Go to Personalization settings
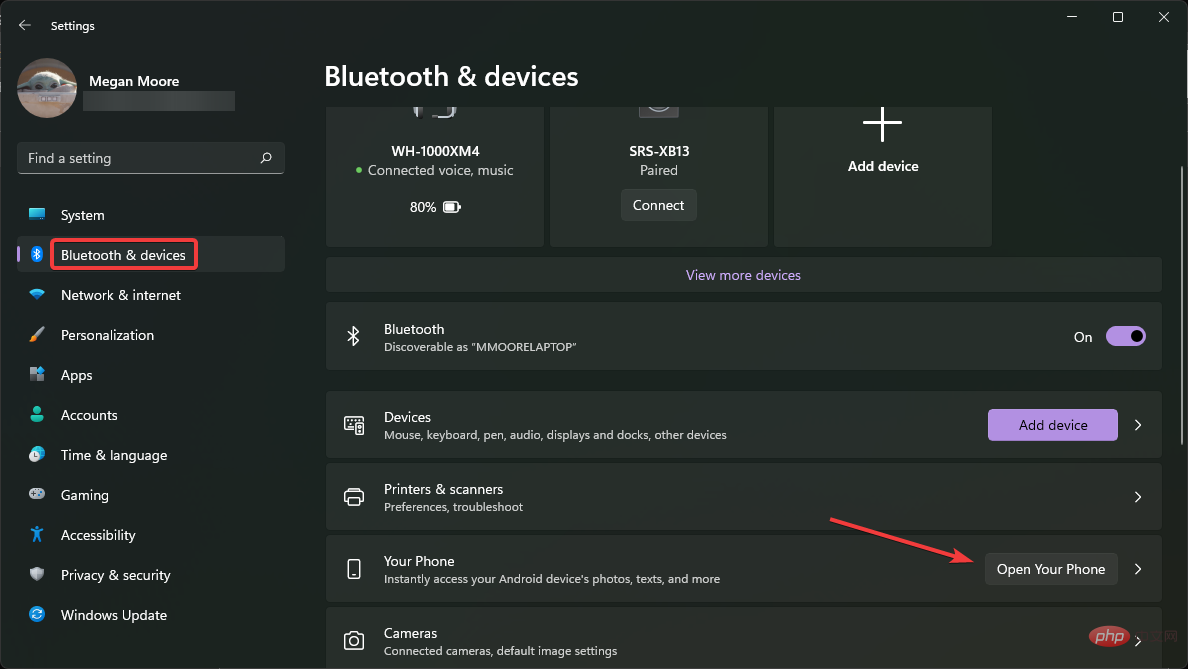This screenshot has height=669, width=1188. pyautogui.click(x=151, y=335)
